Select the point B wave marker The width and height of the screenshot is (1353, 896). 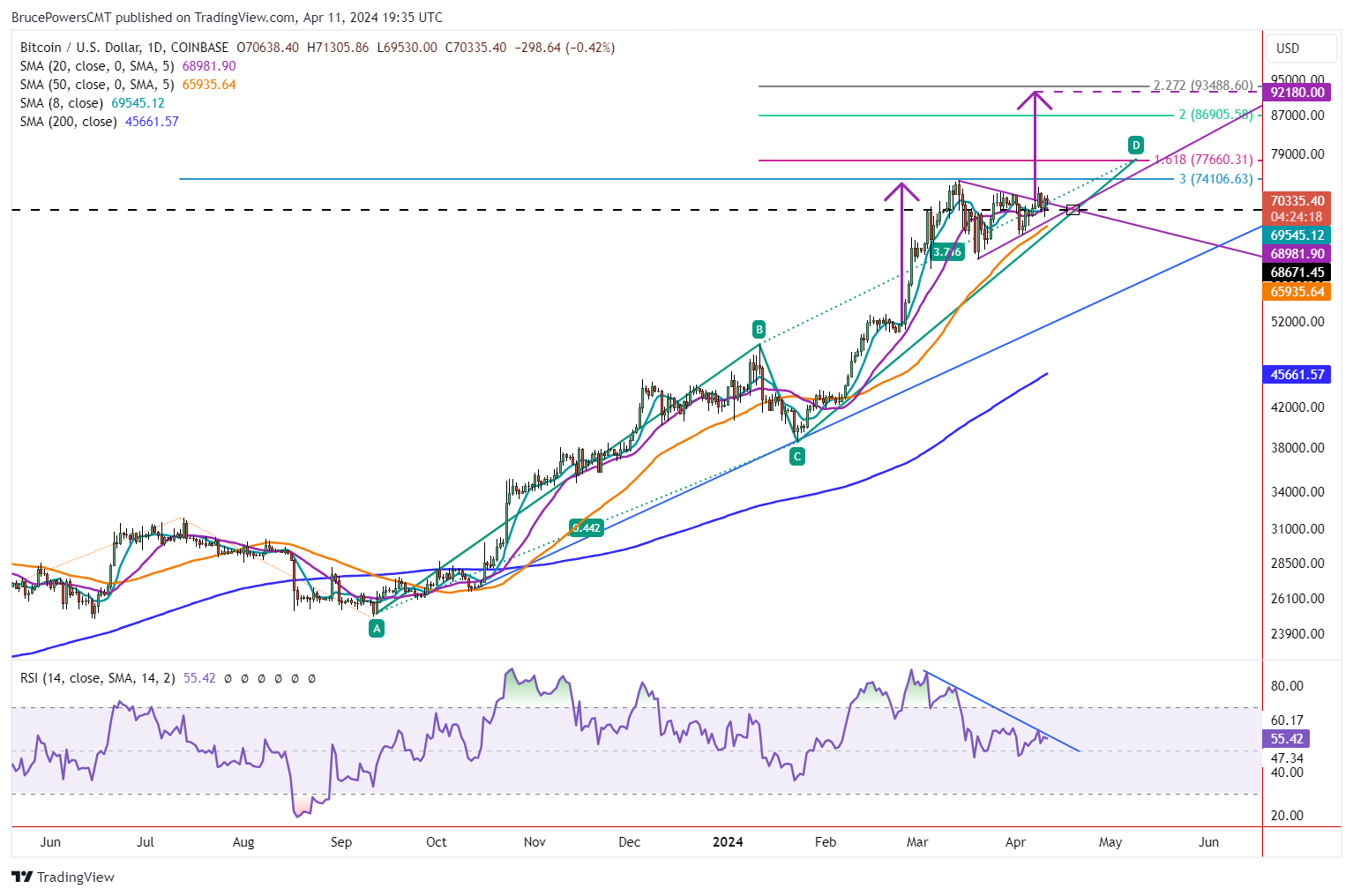pos(759,329)
